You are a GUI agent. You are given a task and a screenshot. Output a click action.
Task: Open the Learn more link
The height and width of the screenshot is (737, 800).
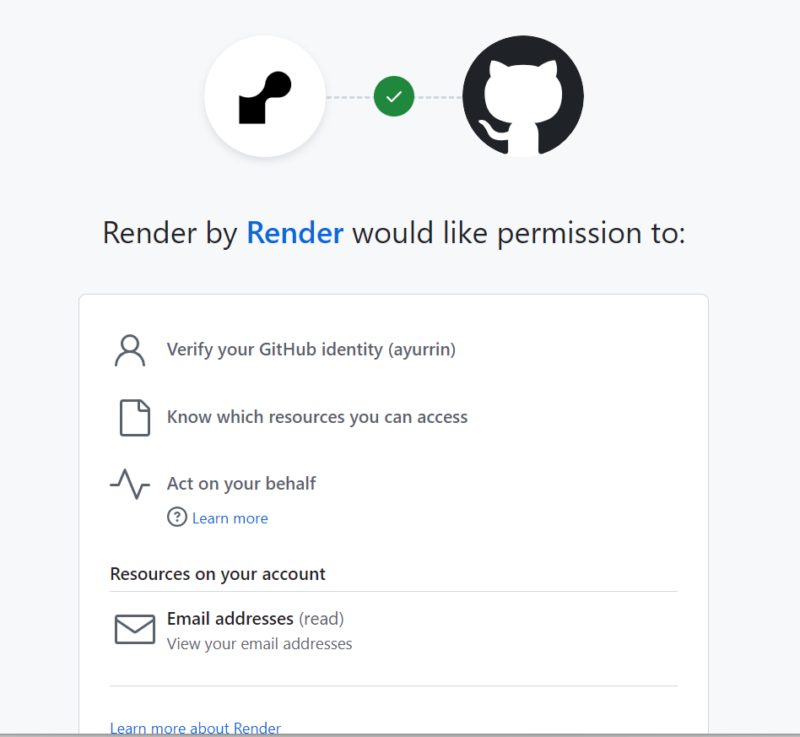tap(230, 518)
